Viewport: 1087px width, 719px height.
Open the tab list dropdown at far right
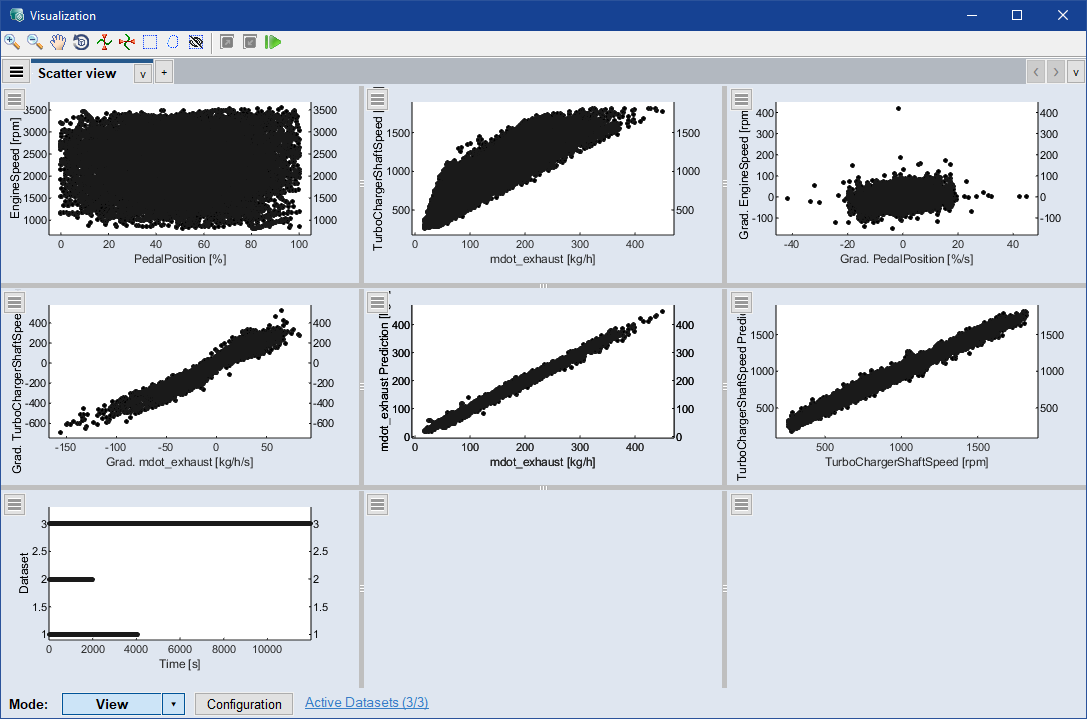(x=1075, y=72)
